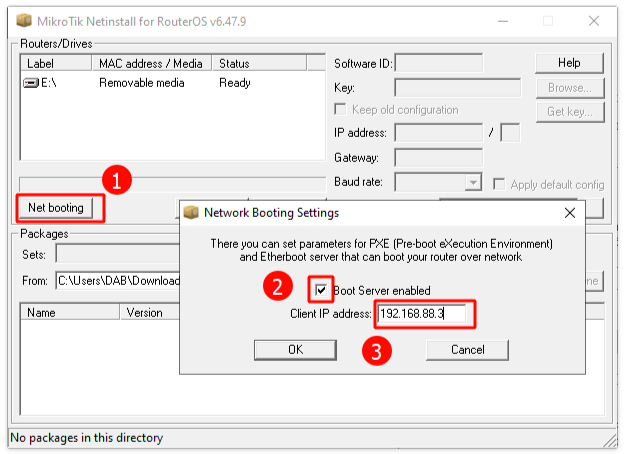Screen dimensions: 624x454
Task: Focus the Client IP address field
Action: click(421, 314)
